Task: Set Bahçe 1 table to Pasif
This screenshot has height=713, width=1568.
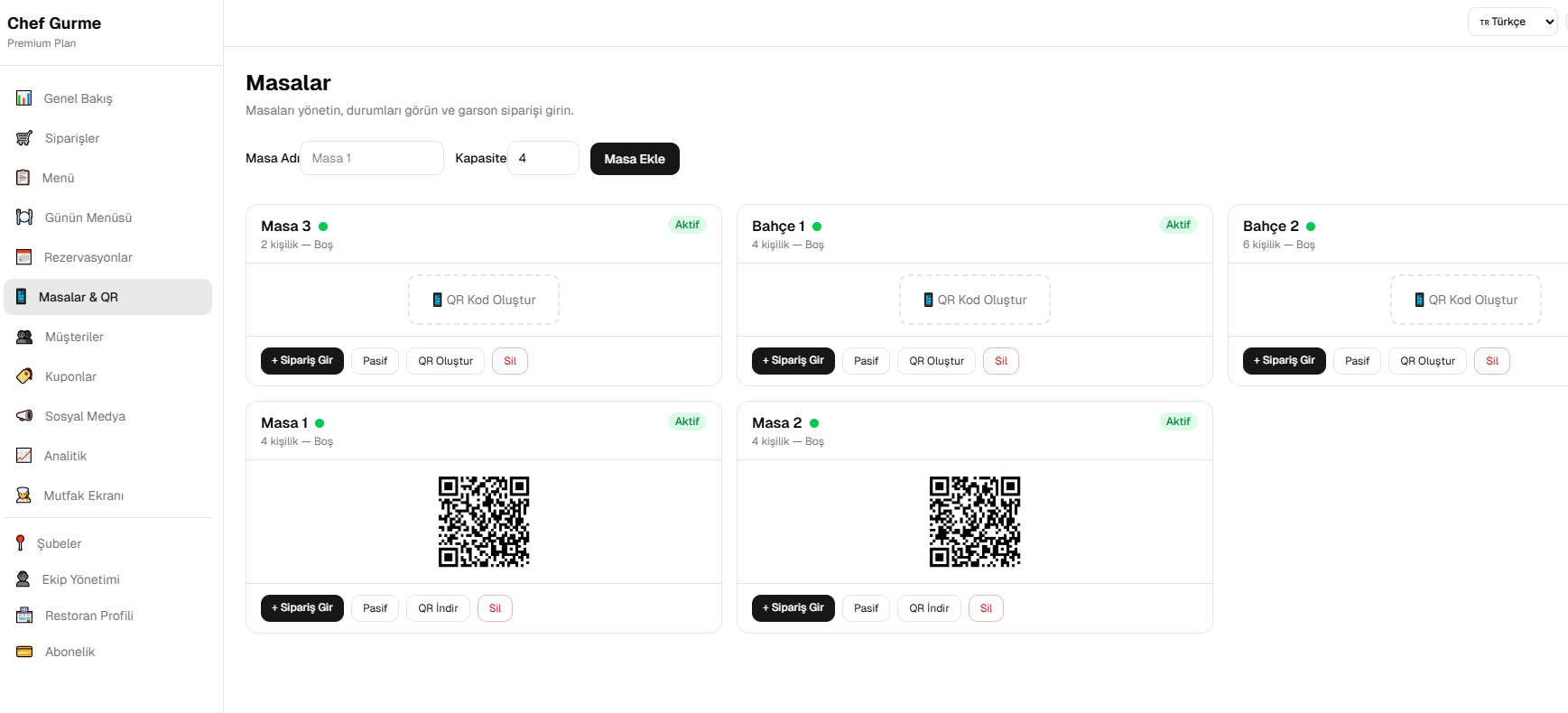Action: tap(866, 361)
